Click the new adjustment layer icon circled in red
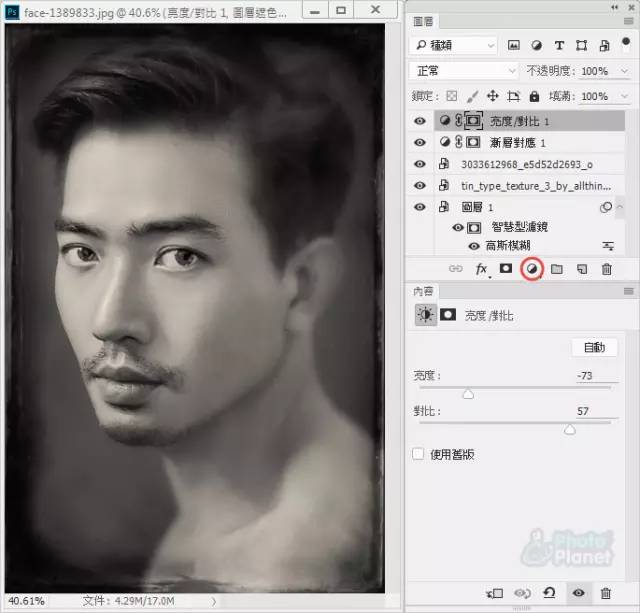The image size is (640, 613). pyautogui.click(x=532, y=269)
